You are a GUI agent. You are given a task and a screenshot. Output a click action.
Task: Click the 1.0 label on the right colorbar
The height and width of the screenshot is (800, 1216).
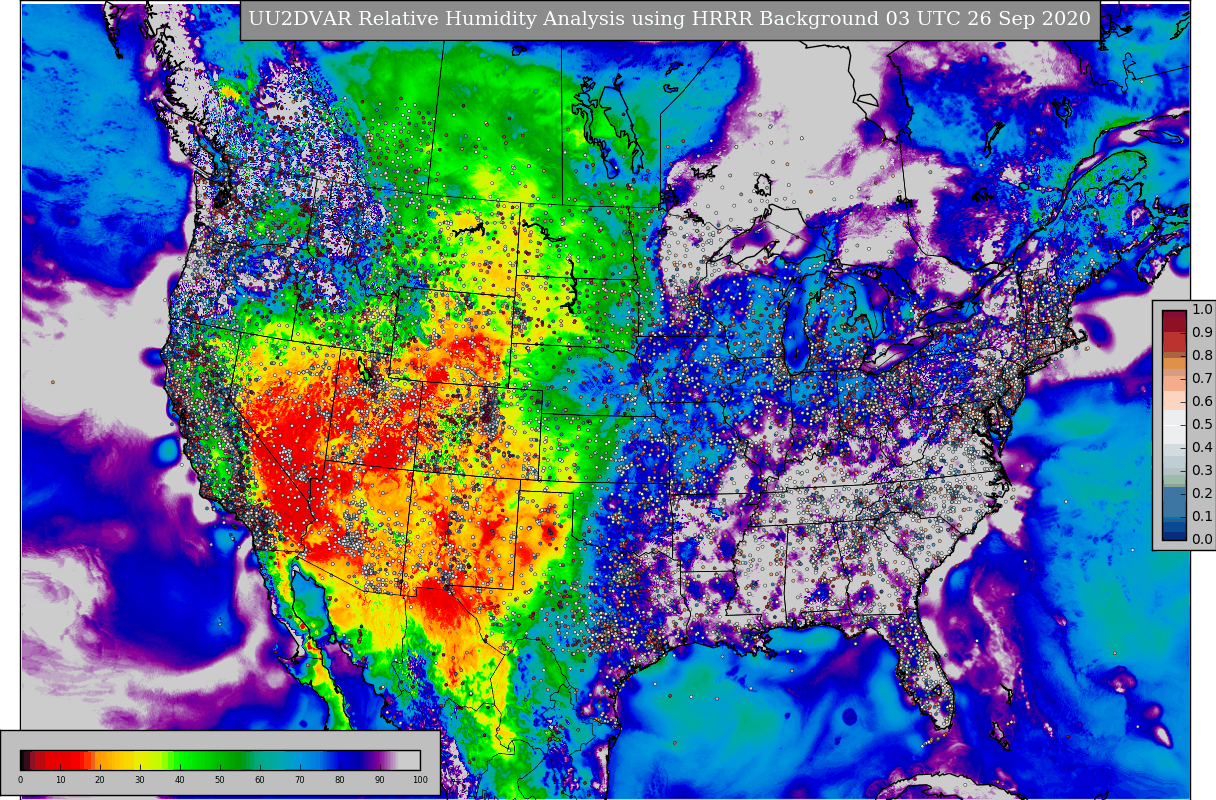[1202, 310]
